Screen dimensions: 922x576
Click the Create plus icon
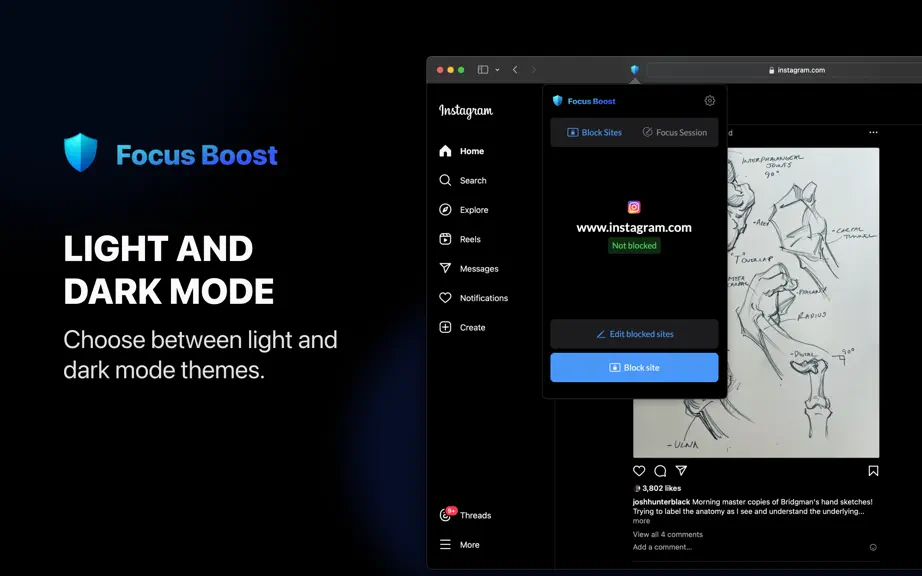point(445,327)
